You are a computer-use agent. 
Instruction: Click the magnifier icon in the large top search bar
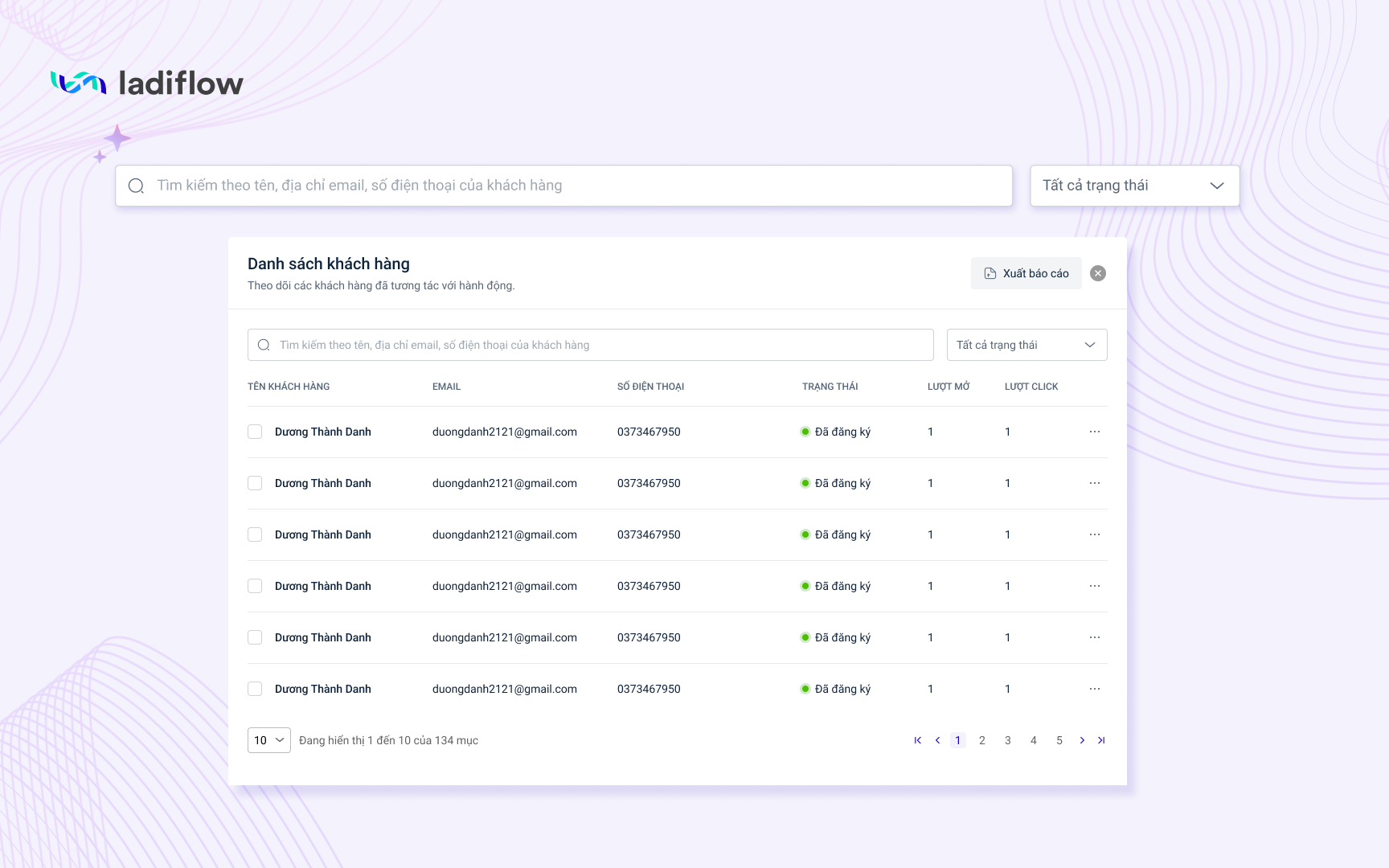(x=137, y=186)
